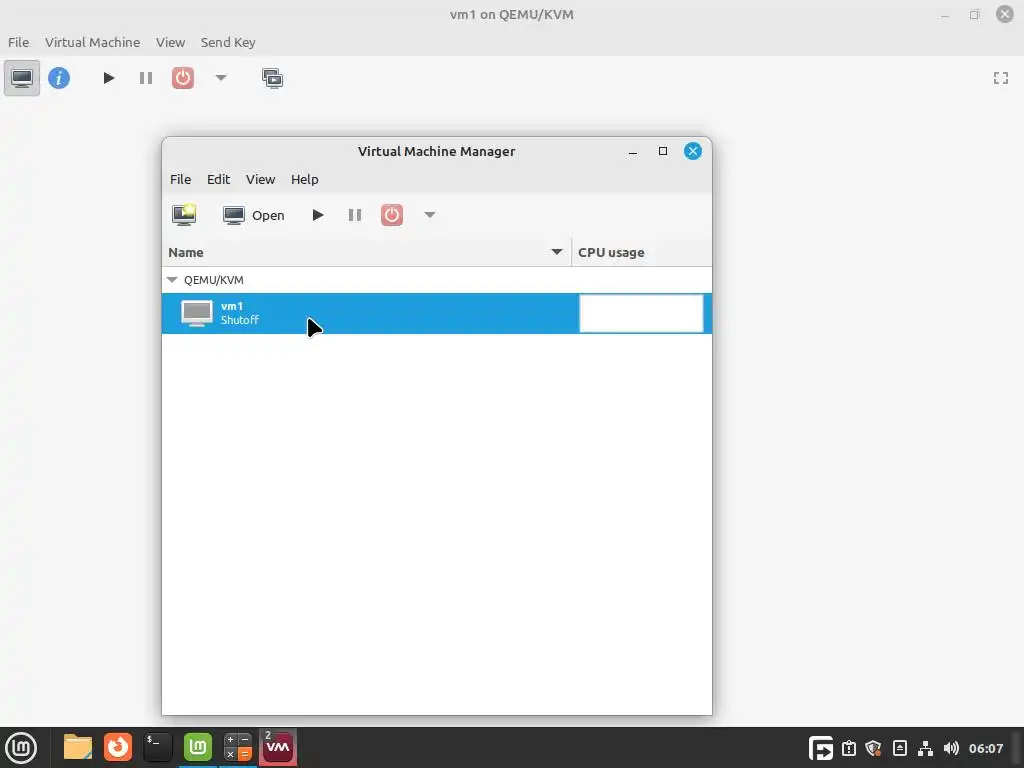Click the Pause button in Virtual Machine Manager toolbar
This screenshot has width=1024, height=768.
click(x=355, y=215)
